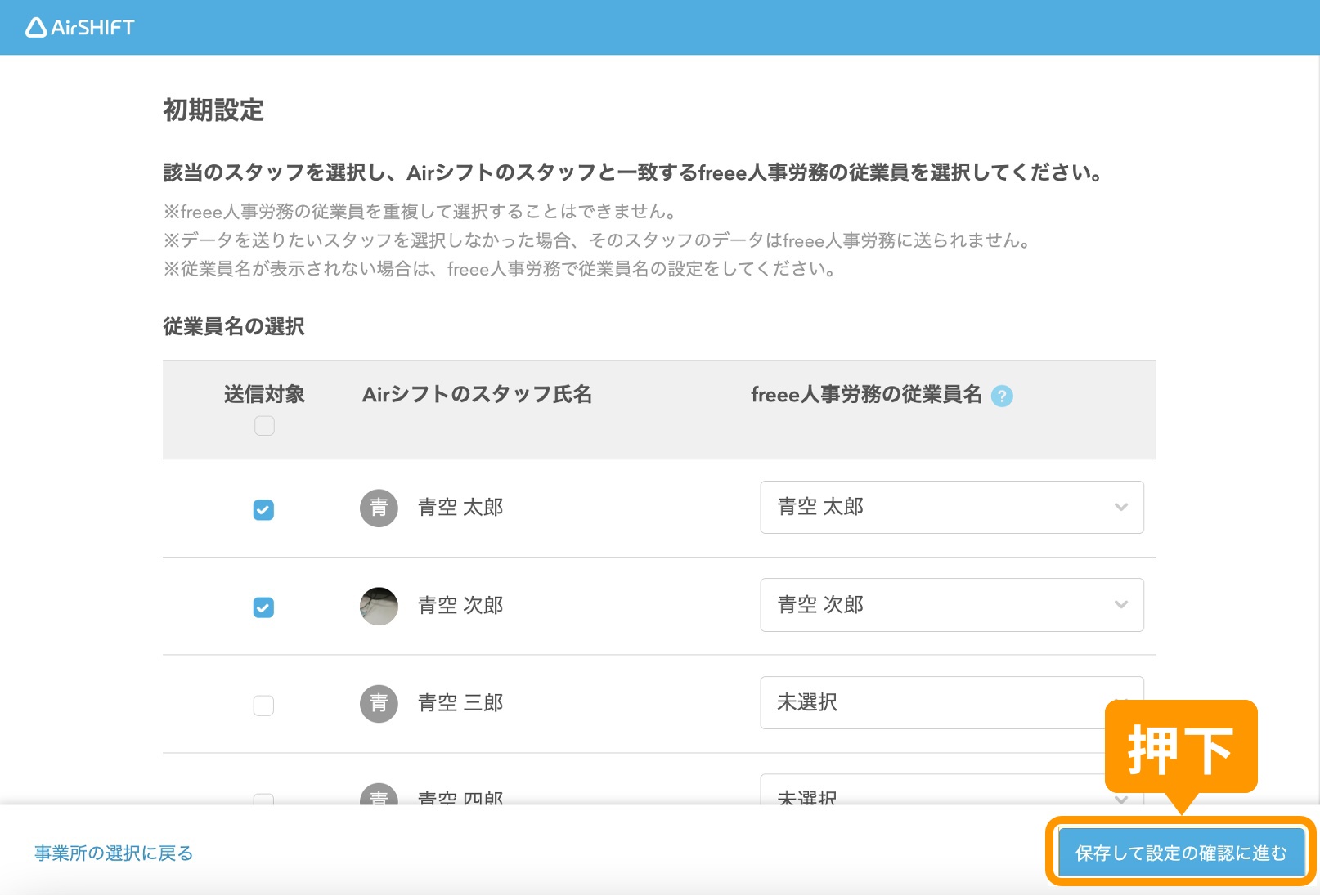Uncheck the 送信対象 checkbox for 青空 次郎
1320x896 pixels.
(263, 607)
